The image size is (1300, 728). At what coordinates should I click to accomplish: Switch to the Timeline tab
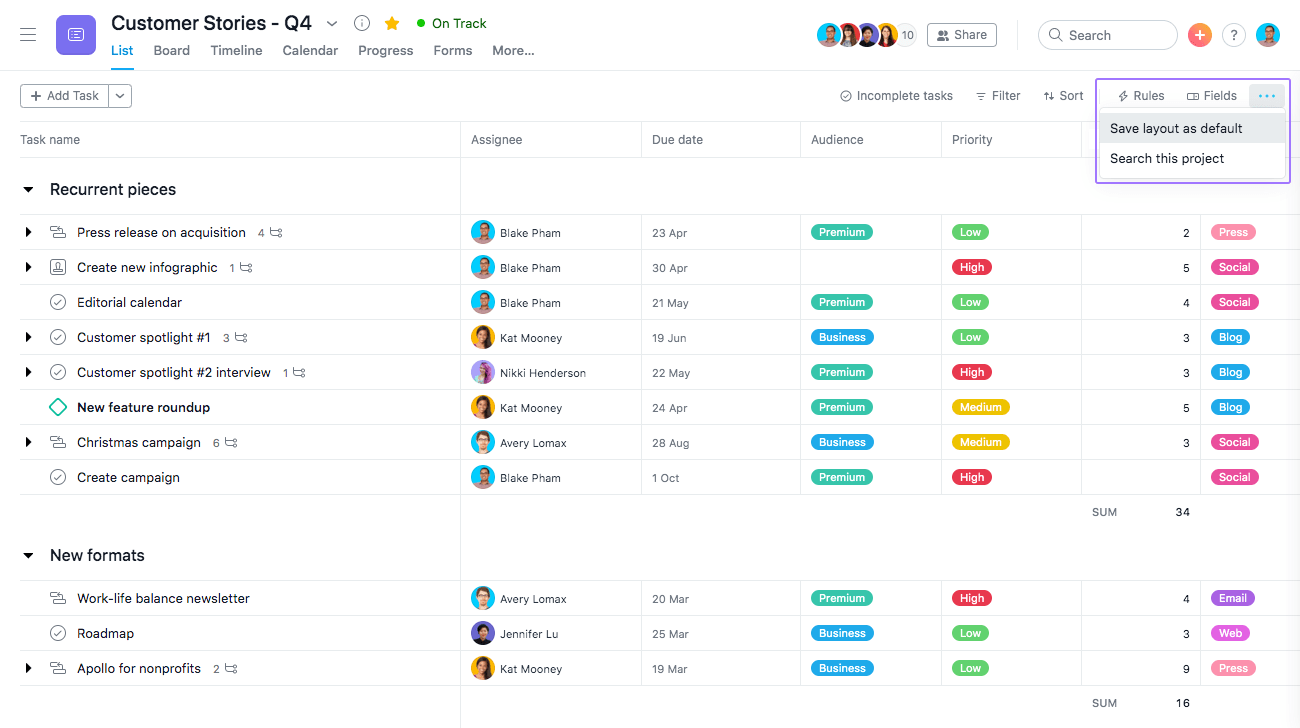(236, 51)
